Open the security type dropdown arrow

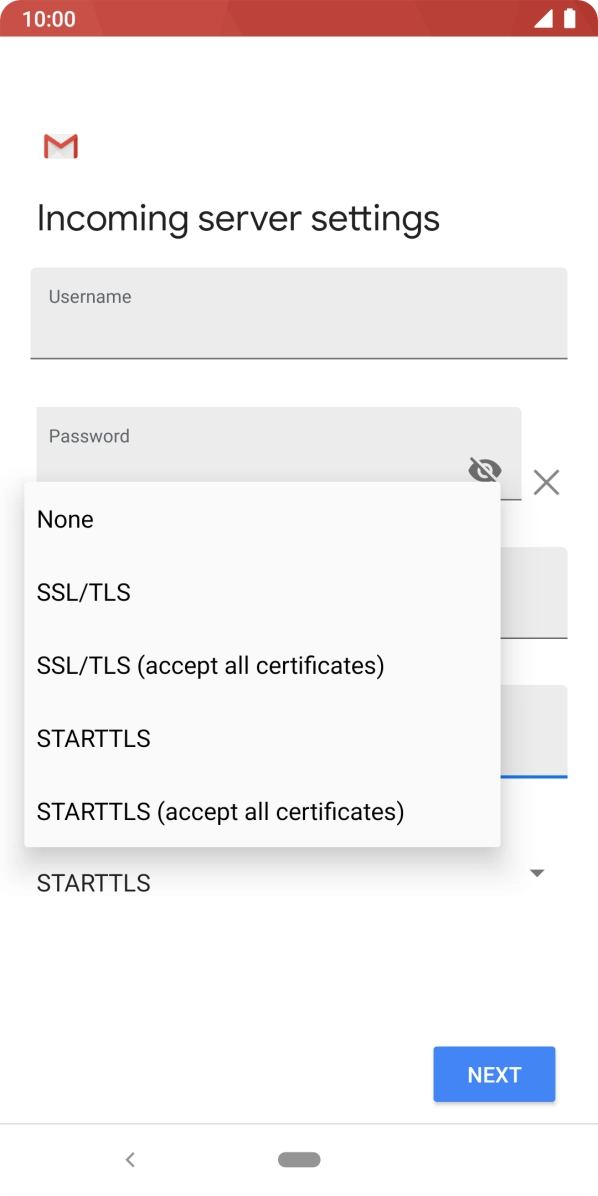point(537,872)
